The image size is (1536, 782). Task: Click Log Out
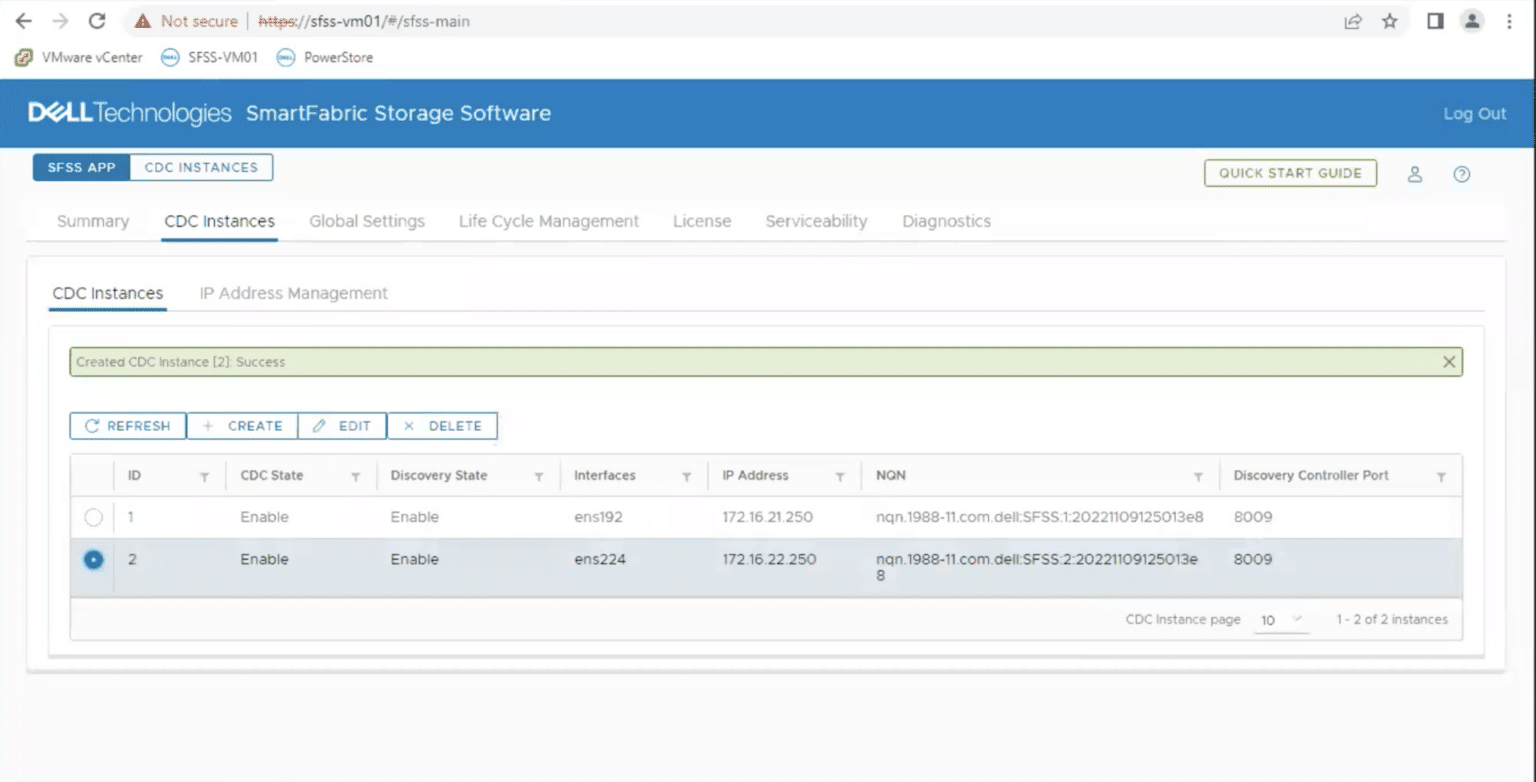1474,114
